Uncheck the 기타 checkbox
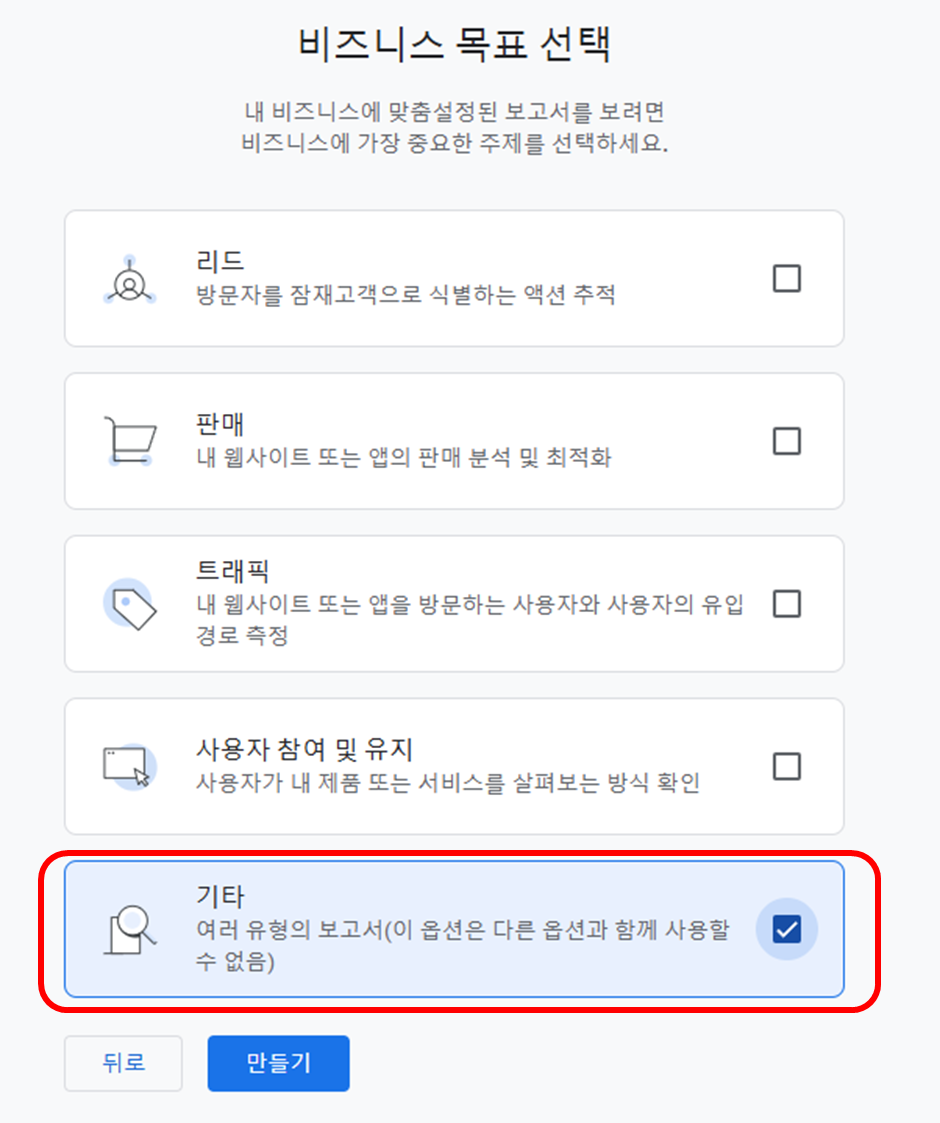 tap(787, 929)
